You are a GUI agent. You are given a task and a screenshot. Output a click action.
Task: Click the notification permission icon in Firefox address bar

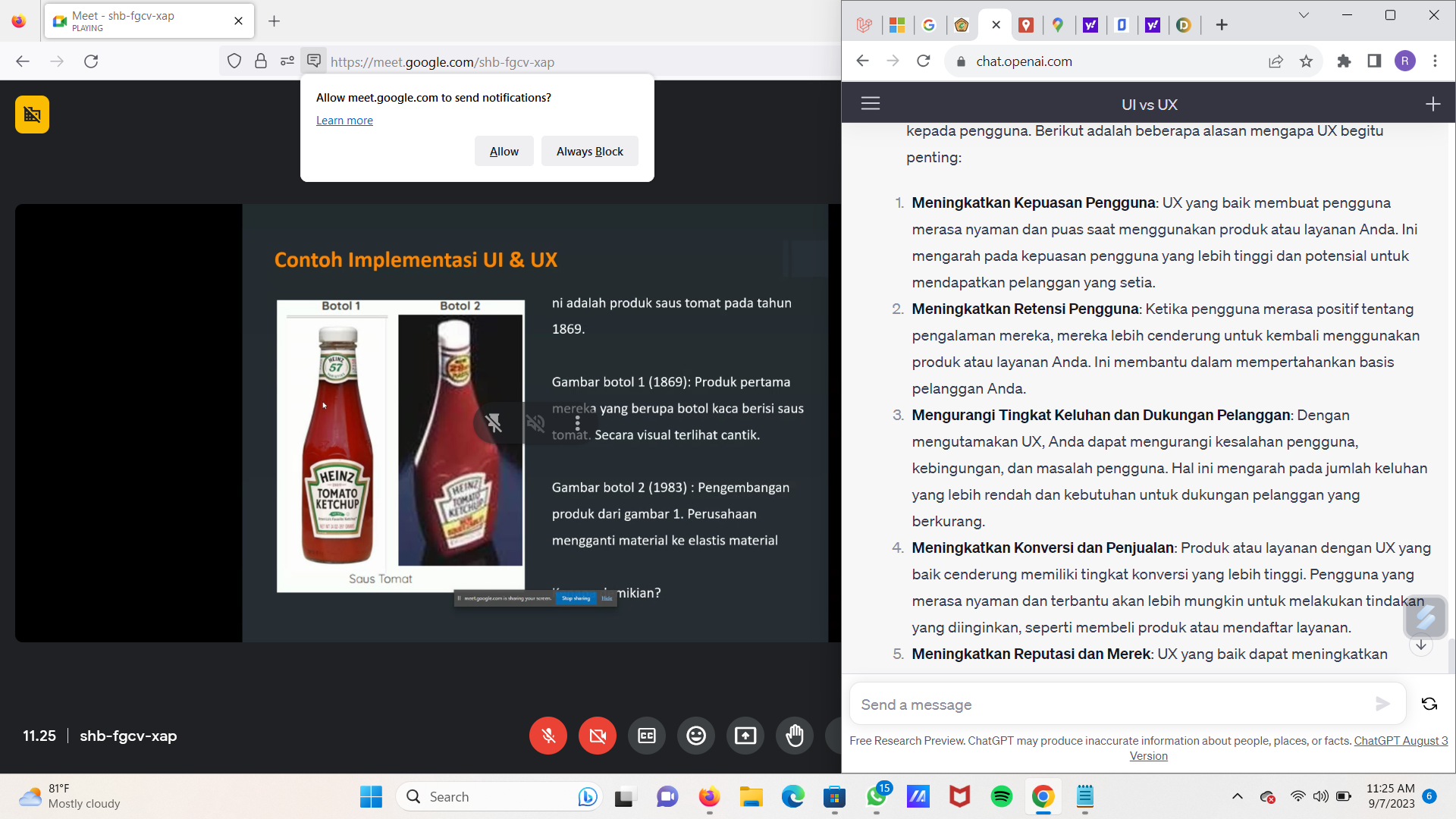pos(313,61)
